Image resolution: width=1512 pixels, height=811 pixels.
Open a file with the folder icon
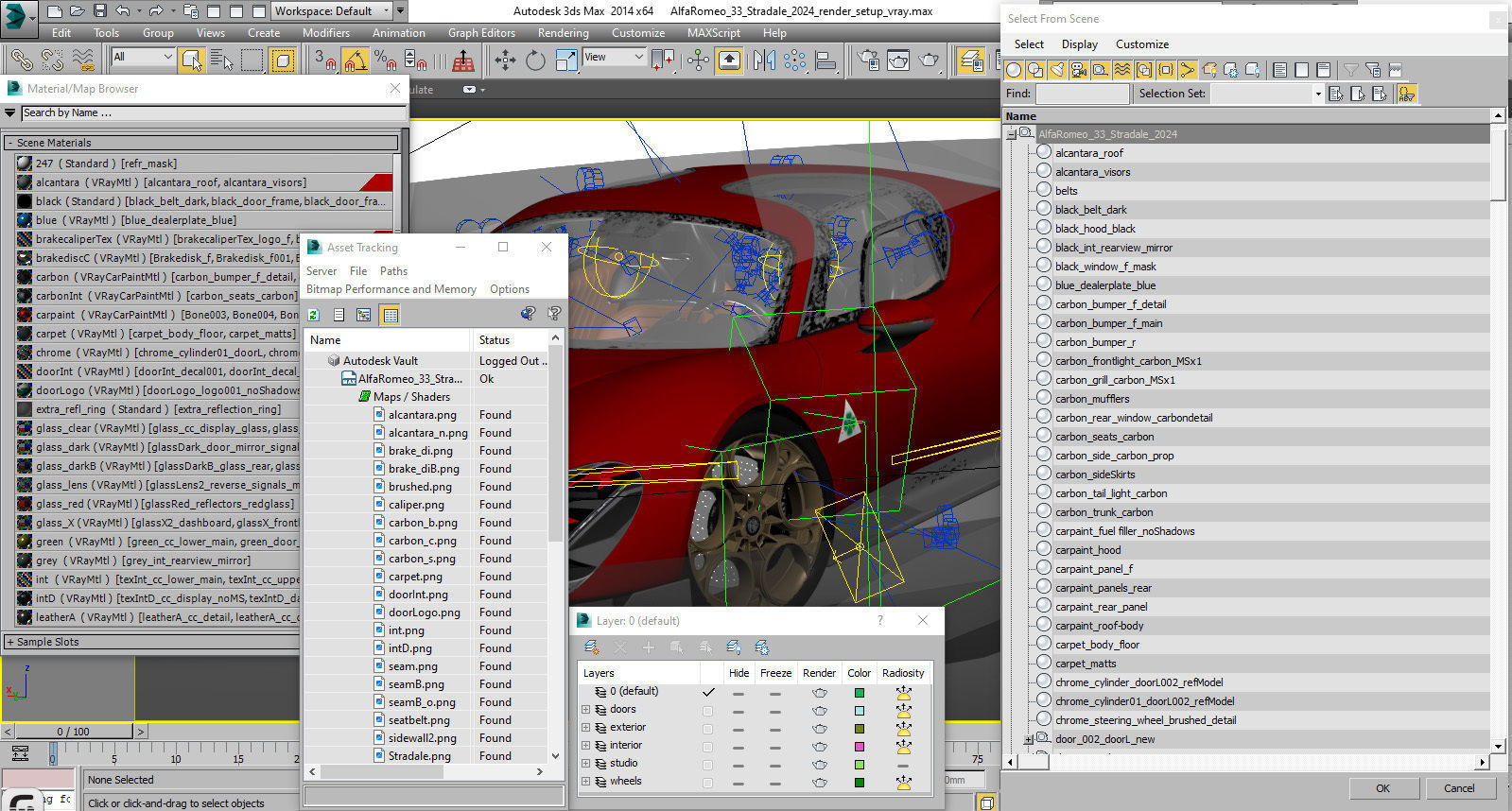(78, 11)
